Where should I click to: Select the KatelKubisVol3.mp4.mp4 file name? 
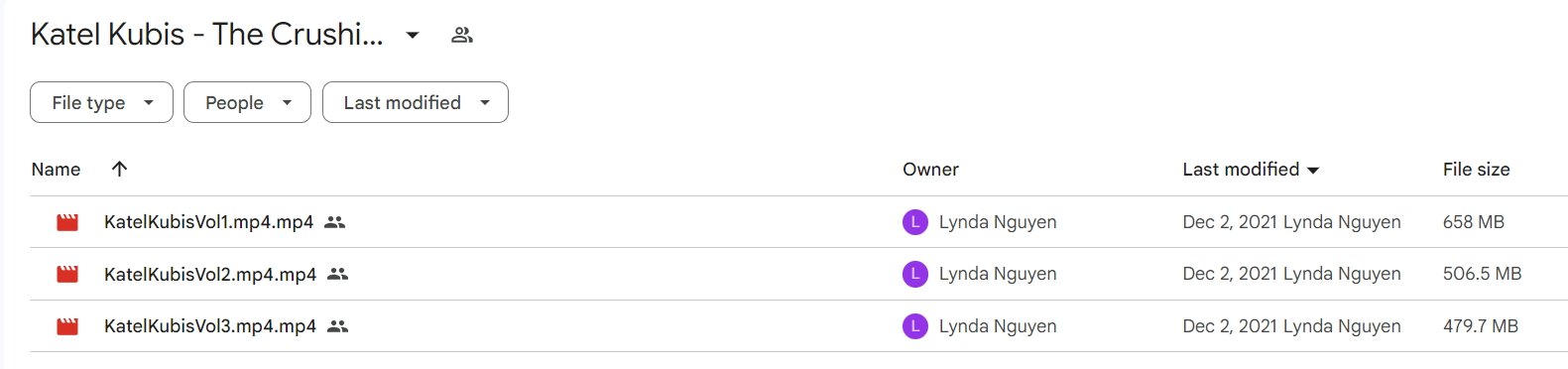(210, 326)
